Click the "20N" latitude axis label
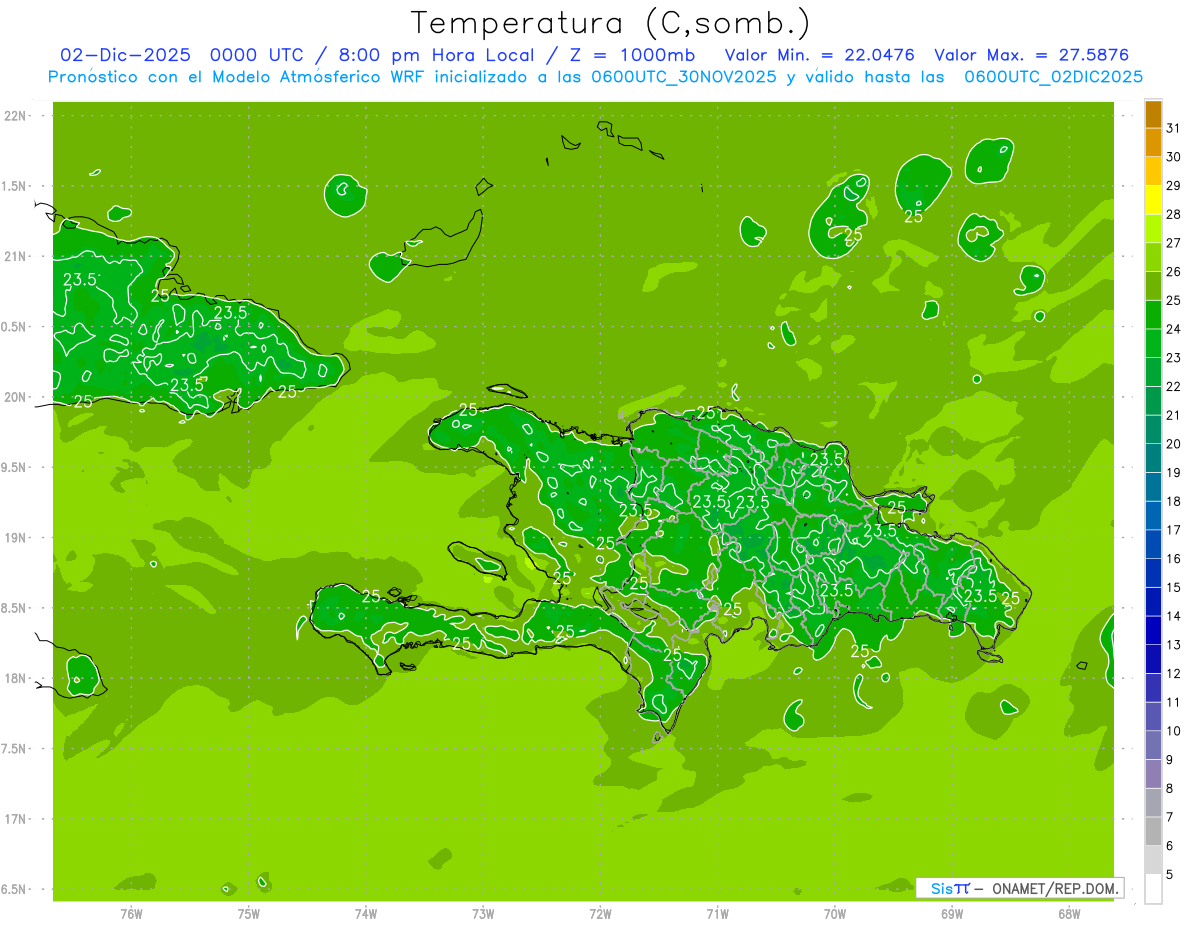 [x=17, y=397]
